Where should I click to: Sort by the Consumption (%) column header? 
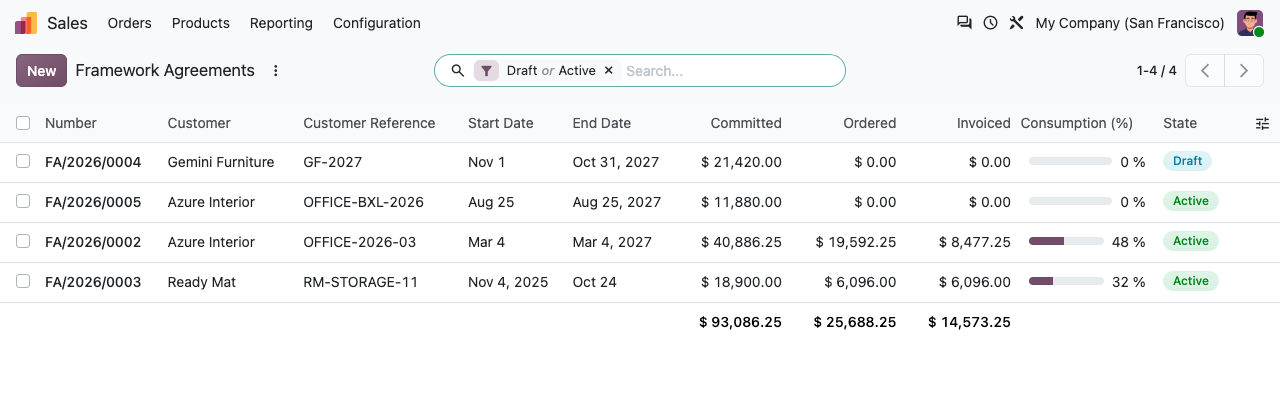click(x=1077, y=123)
